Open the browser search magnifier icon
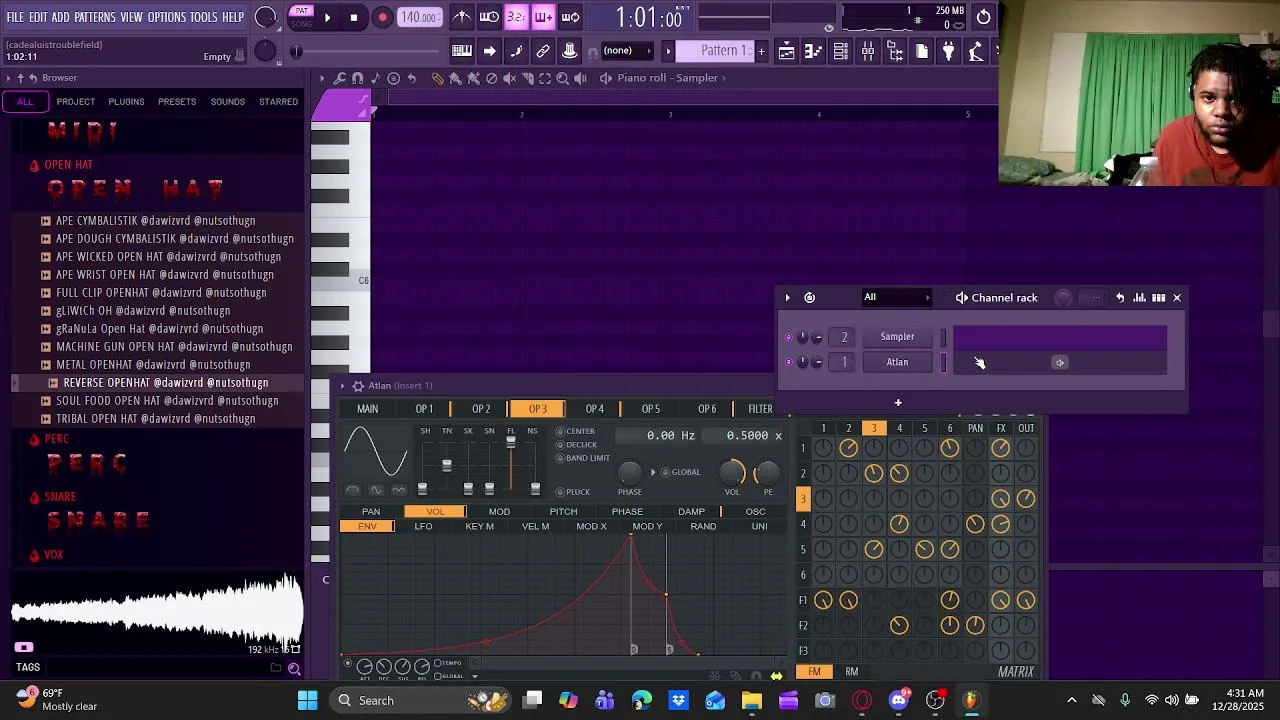Viewport: 1280px width, 720px height. point(294,668)
